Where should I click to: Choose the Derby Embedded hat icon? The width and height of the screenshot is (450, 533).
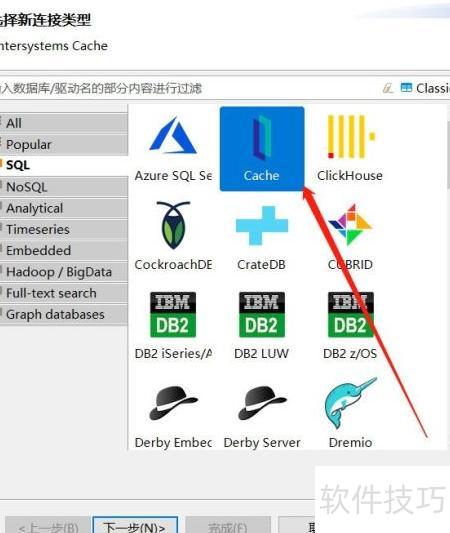point(173,403)
